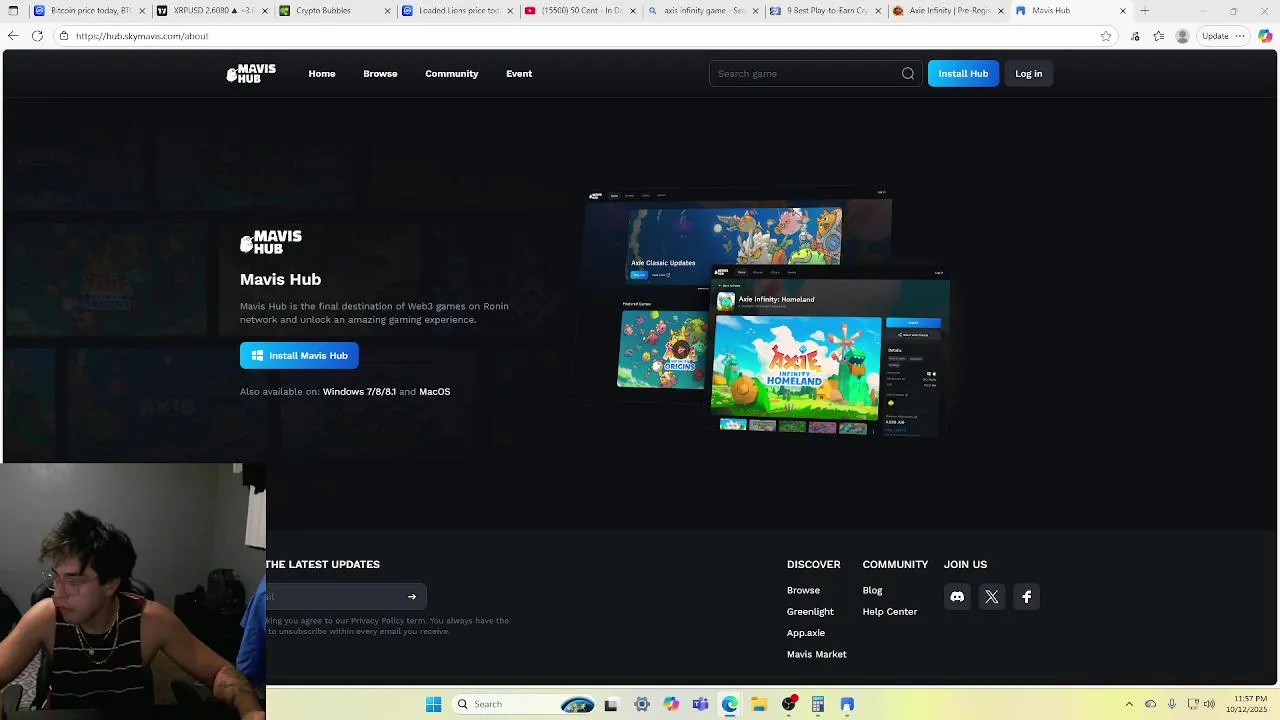This screenshot has height=720, width=1280.
Task: Click the Axie Origins preview thumbnail
Action: pyautogui.click(x=663, y=348)
